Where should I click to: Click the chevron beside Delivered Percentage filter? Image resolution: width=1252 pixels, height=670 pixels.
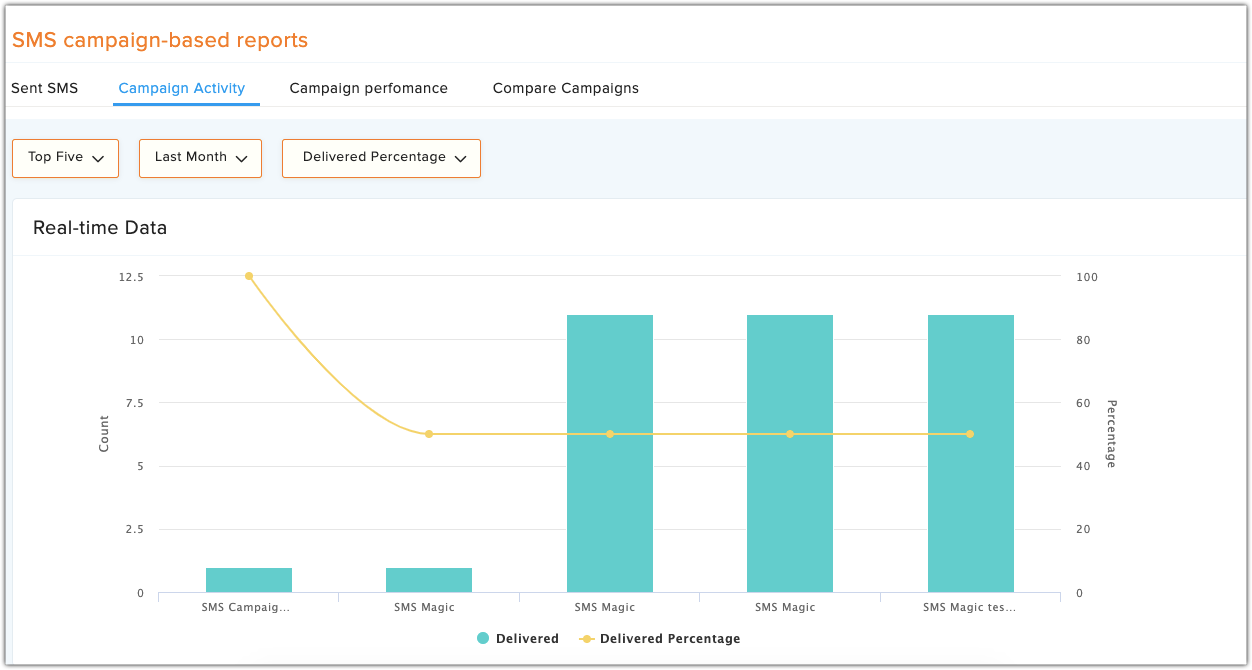pos(460,159)
